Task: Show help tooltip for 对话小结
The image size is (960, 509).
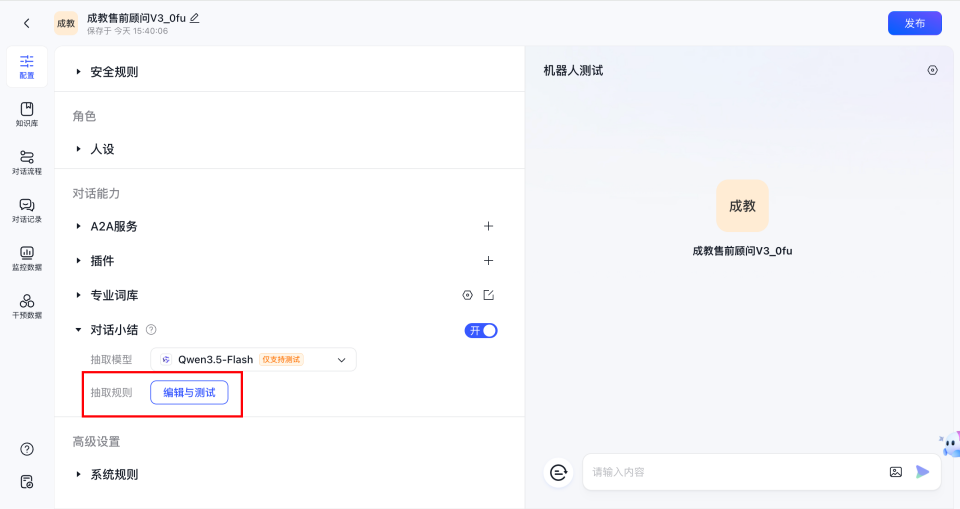Action: click(151, 330)
